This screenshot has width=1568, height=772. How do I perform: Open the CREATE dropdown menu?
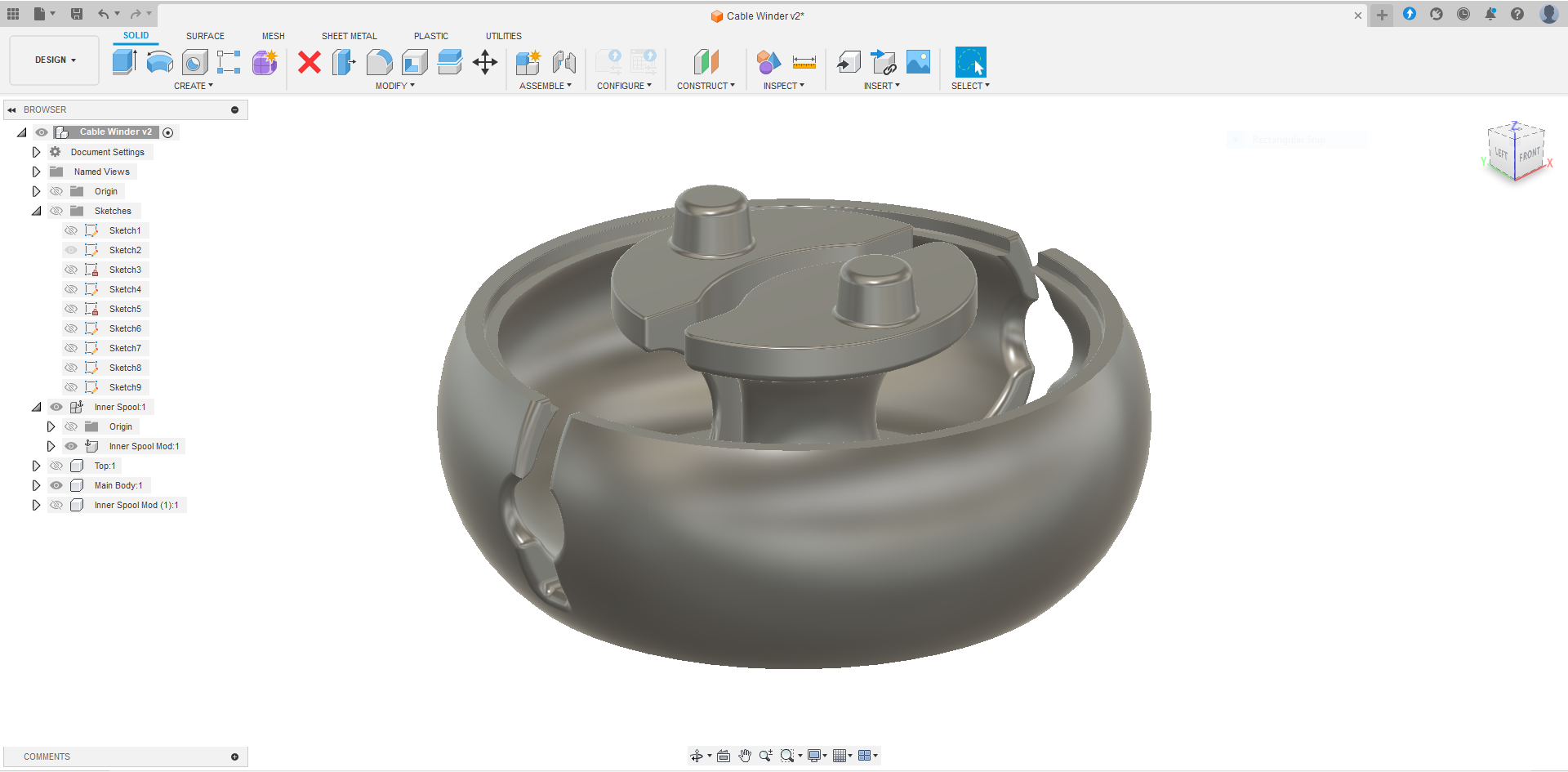[x=194, y=86]
